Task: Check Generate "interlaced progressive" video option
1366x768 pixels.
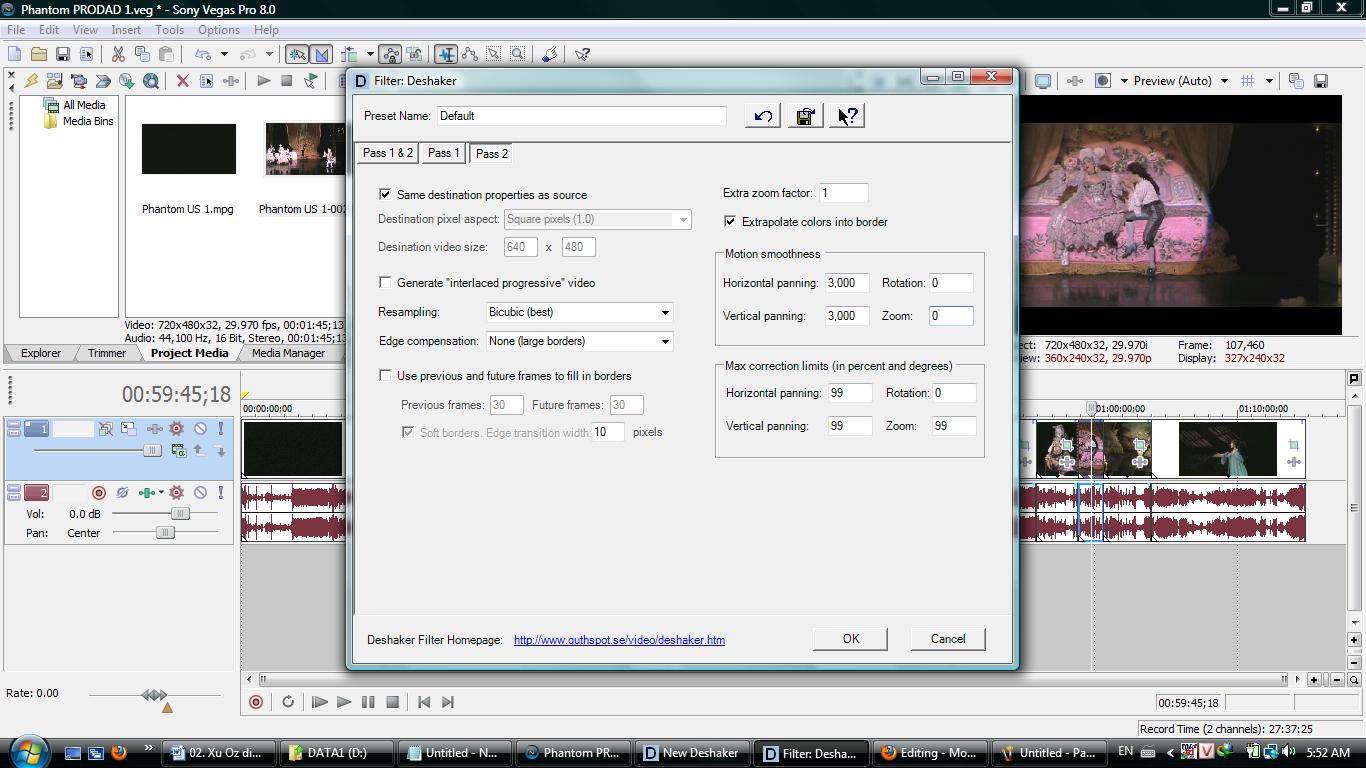Action: [x=385, y=282]
